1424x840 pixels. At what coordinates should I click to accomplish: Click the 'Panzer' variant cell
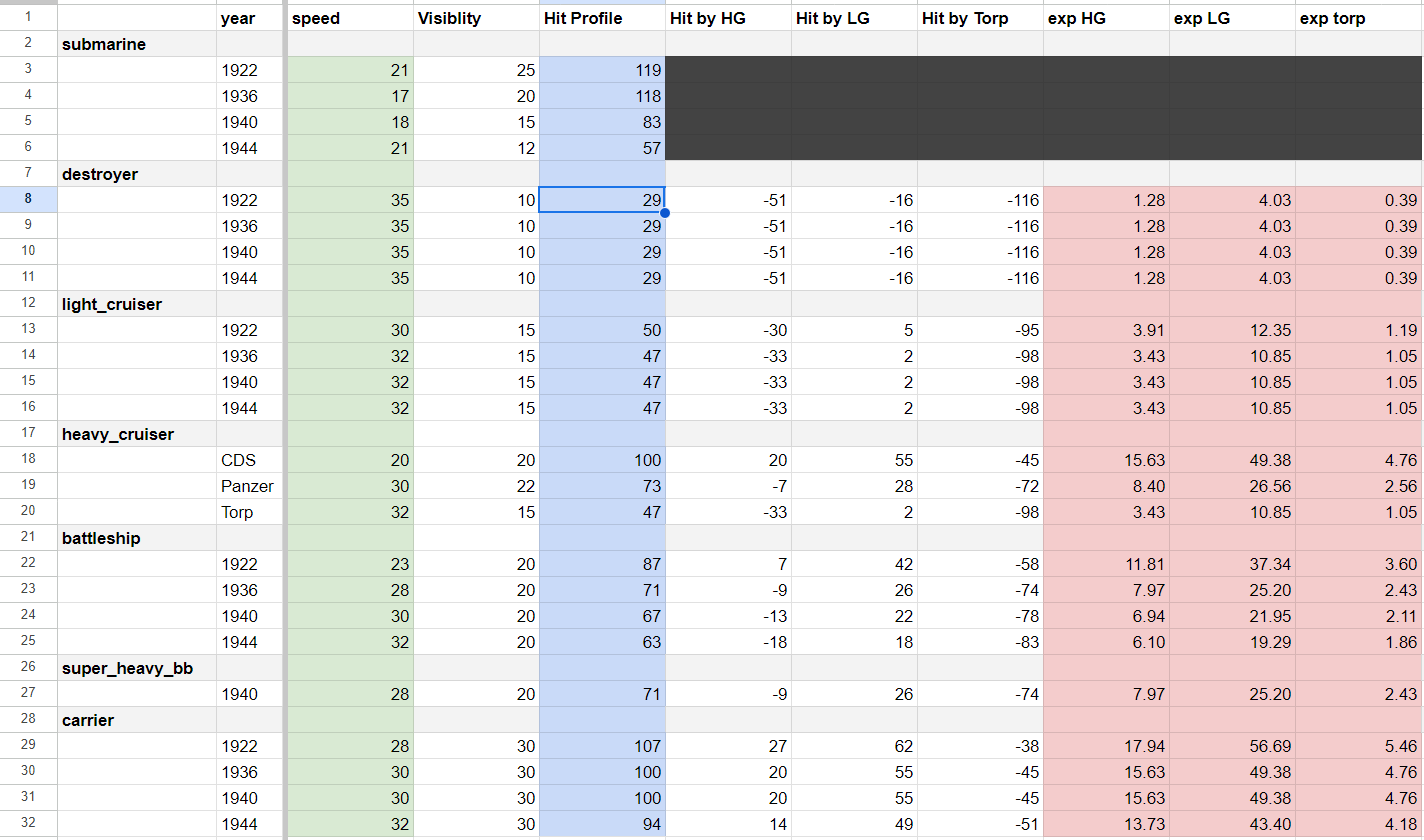[250, 486]
